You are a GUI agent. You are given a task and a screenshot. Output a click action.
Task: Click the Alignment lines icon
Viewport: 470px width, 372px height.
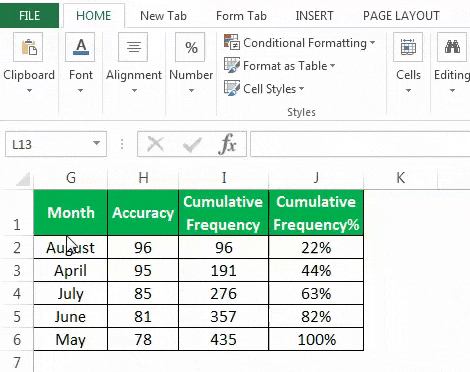(x=133, y=47)
